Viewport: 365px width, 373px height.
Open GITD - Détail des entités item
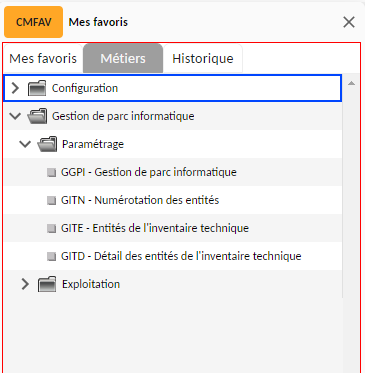click(181, 256)
